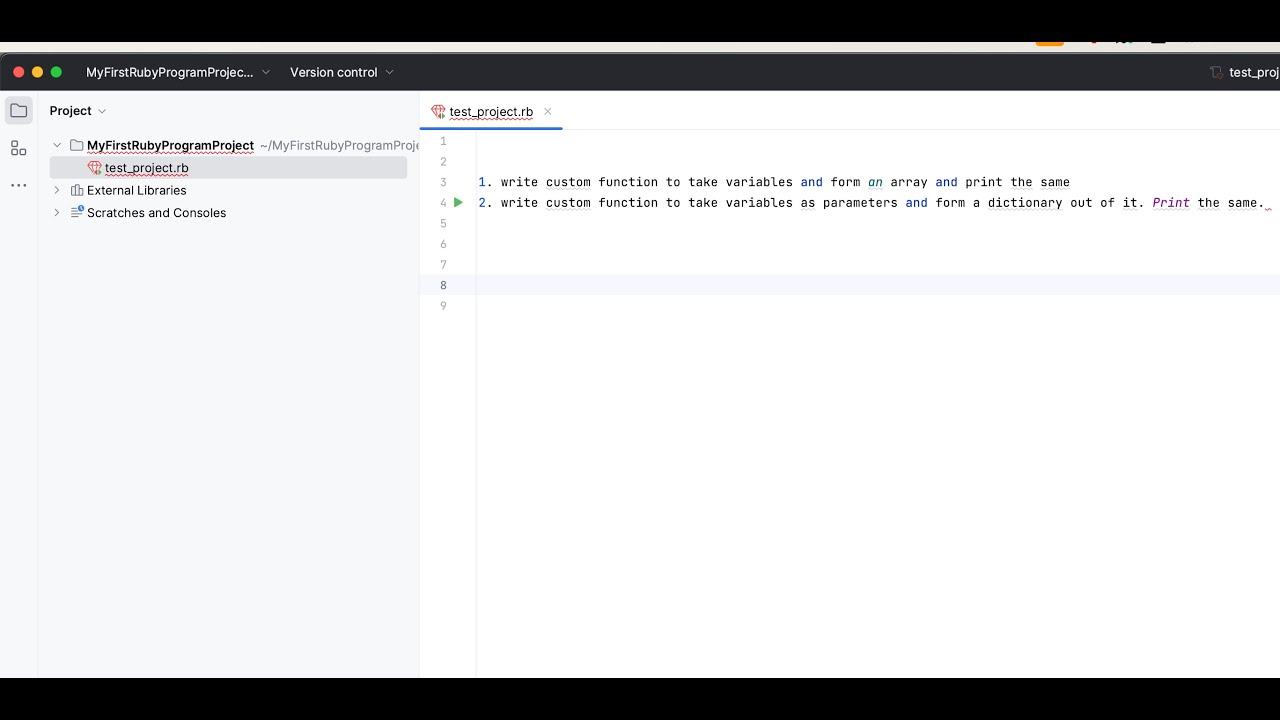The height and width of the screenshot is (720, 1280).
Task: Expand the Scratches and Consoles node
Action: click(x=57, y=212)
